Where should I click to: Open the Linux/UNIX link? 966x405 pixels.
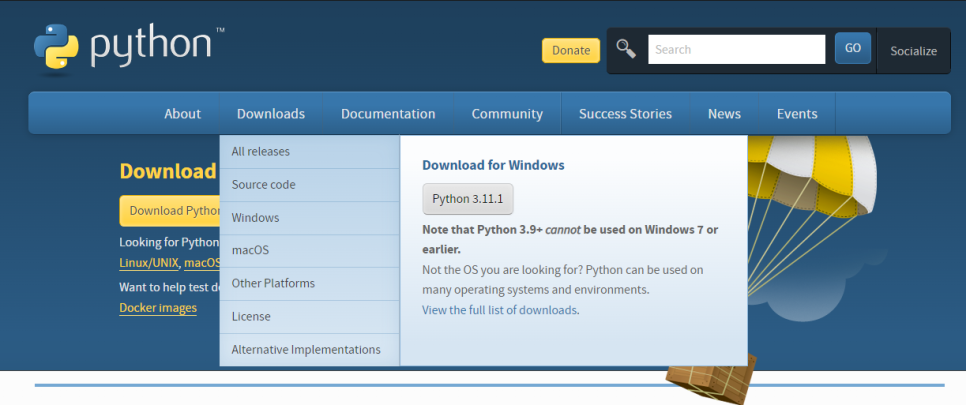[149, 263]
